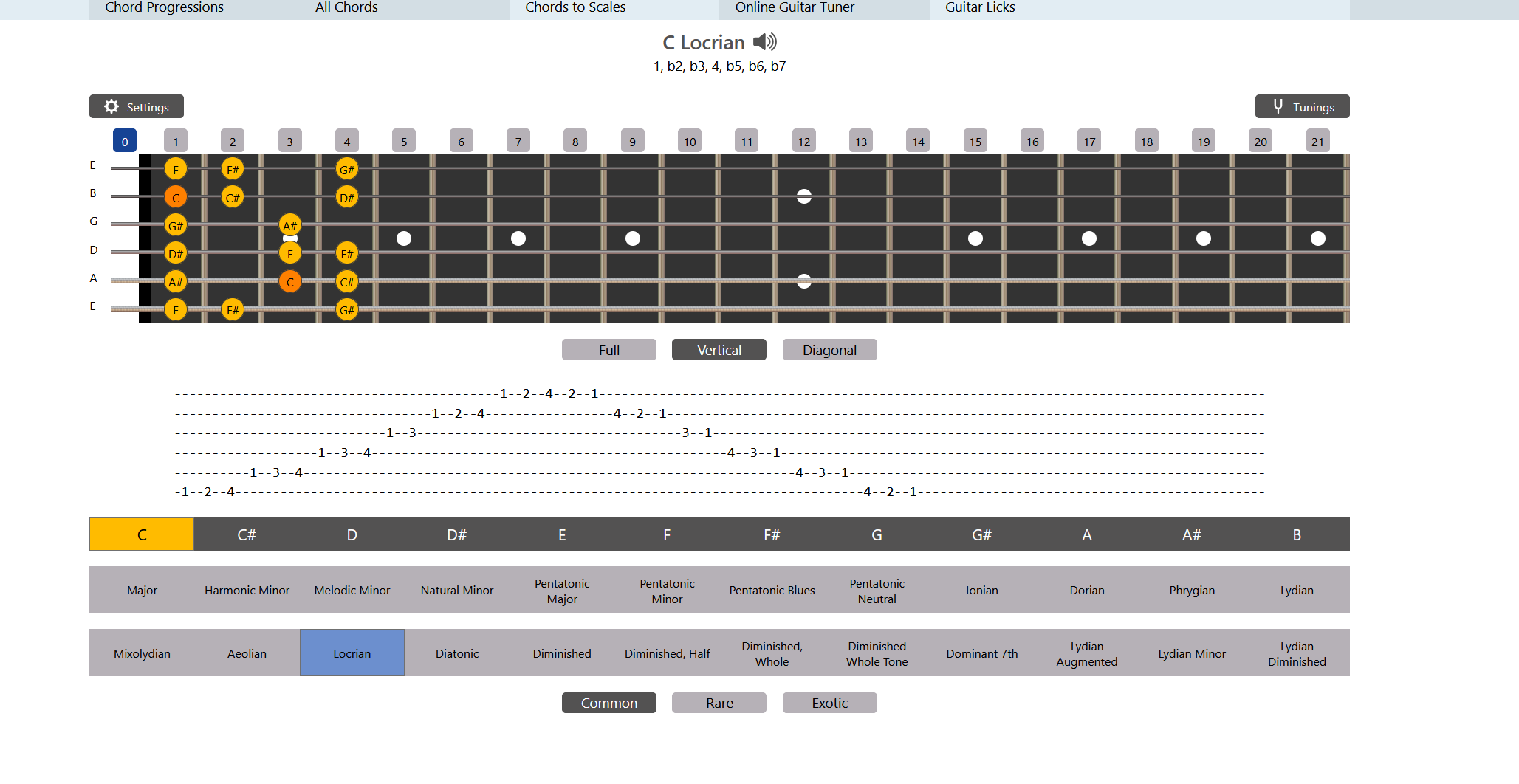Select fret position 9 marker
This screenshot has height=784, width=1519.
click(x=633, y=141)
